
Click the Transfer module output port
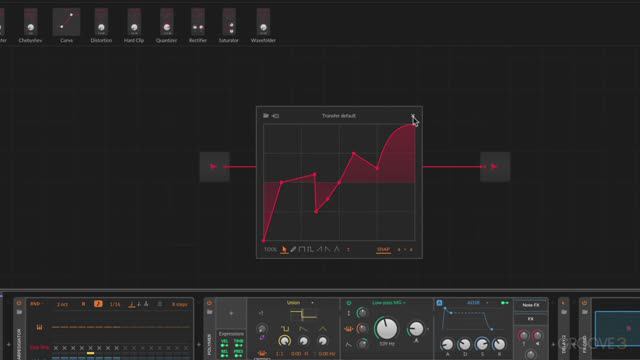coord(495,167)
